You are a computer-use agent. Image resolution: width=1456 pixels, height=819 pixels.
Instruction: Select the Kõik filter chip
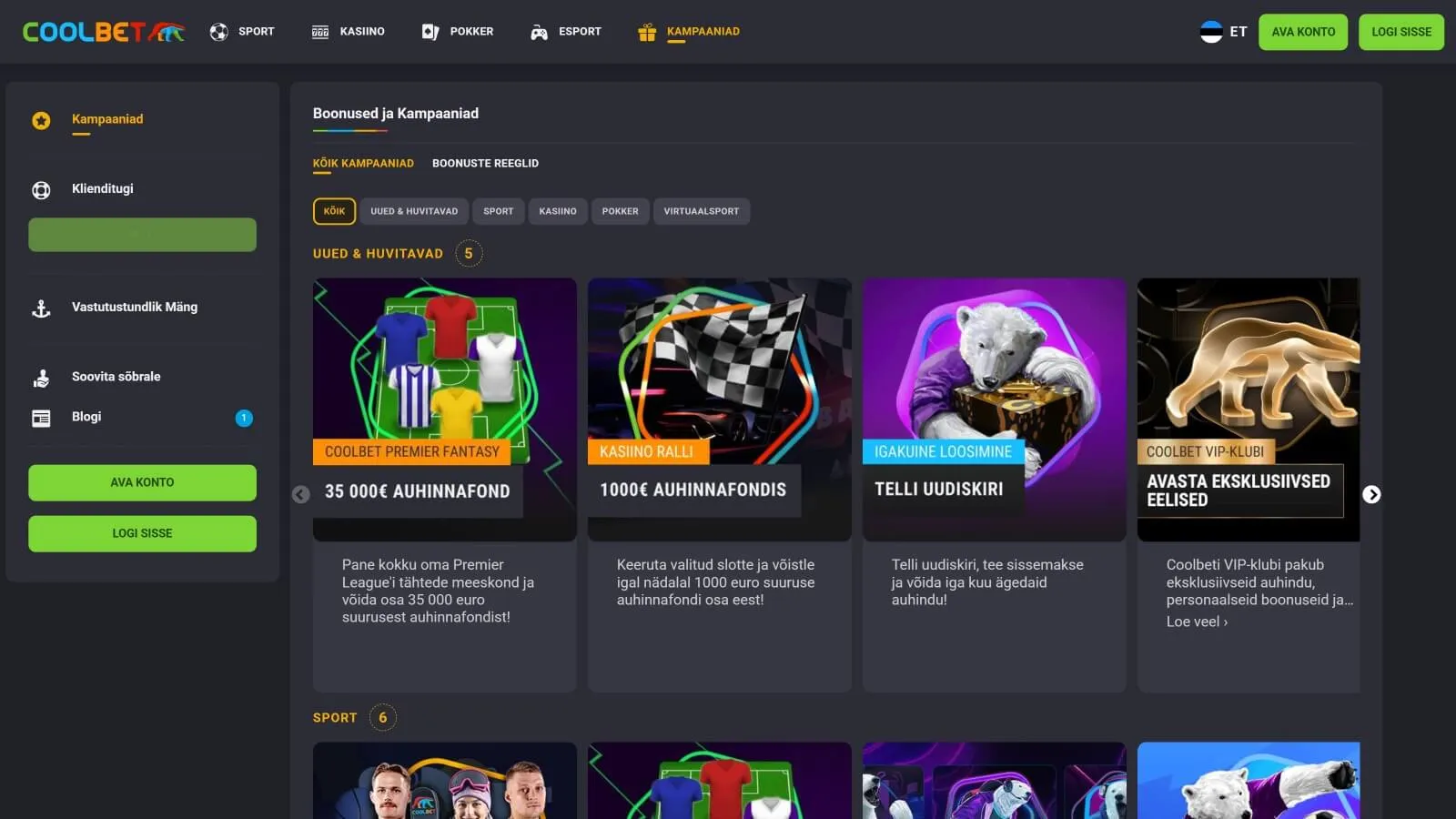pos(334,211)
